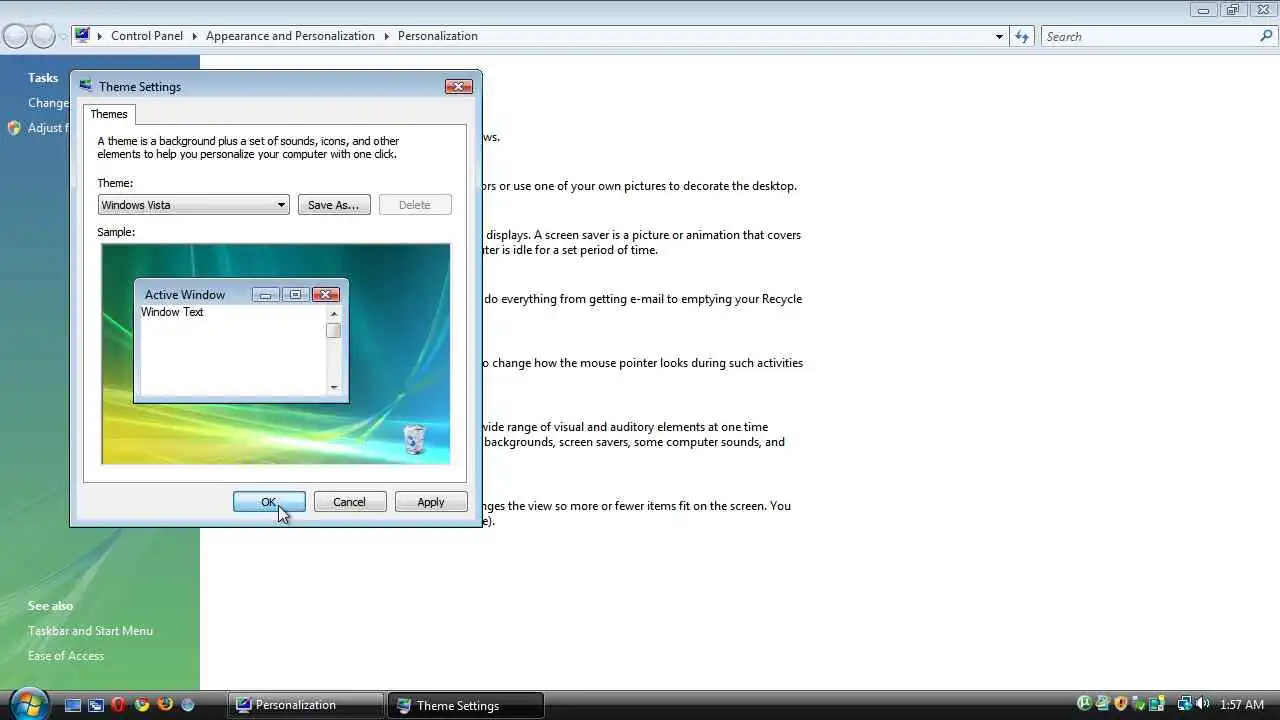1280x720 pixels.
Task: Launch Opera from quick launch
Action: [119, 705]
